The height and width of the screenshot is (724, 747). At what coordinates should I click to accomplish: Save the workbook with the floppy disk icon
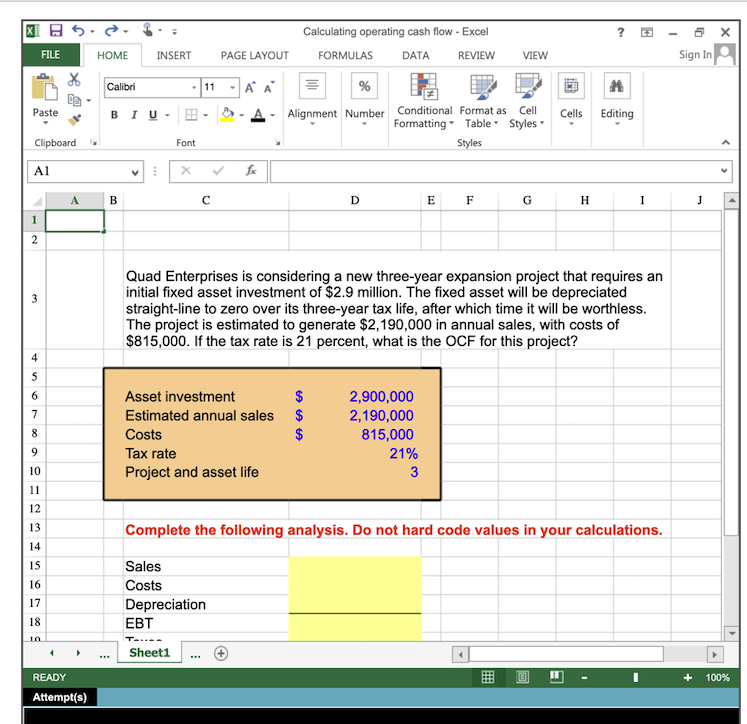(x=56, y=31)
